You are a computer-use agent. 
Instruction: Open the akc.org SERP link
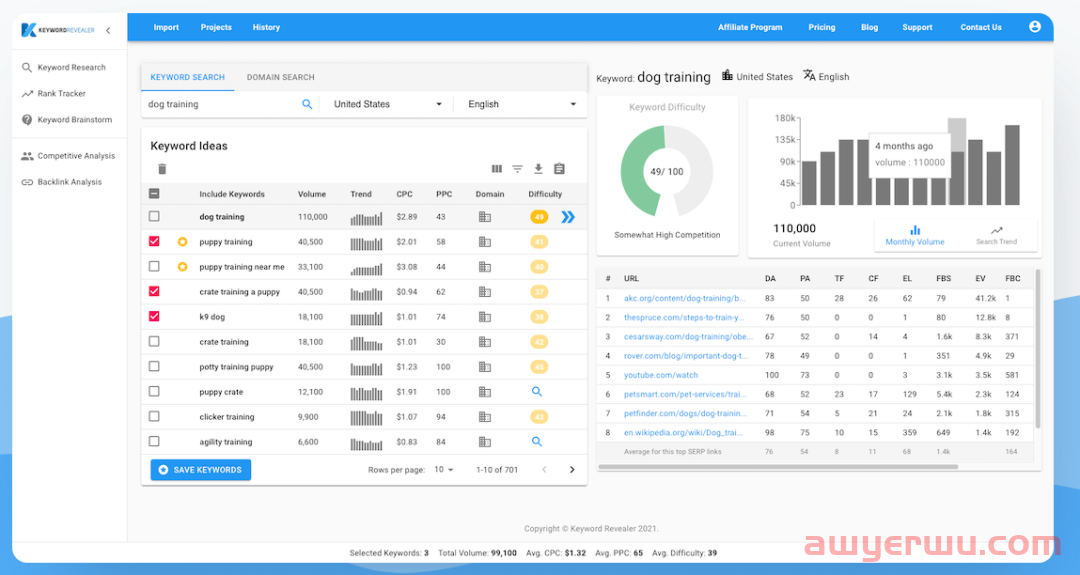tap(685, 298)
